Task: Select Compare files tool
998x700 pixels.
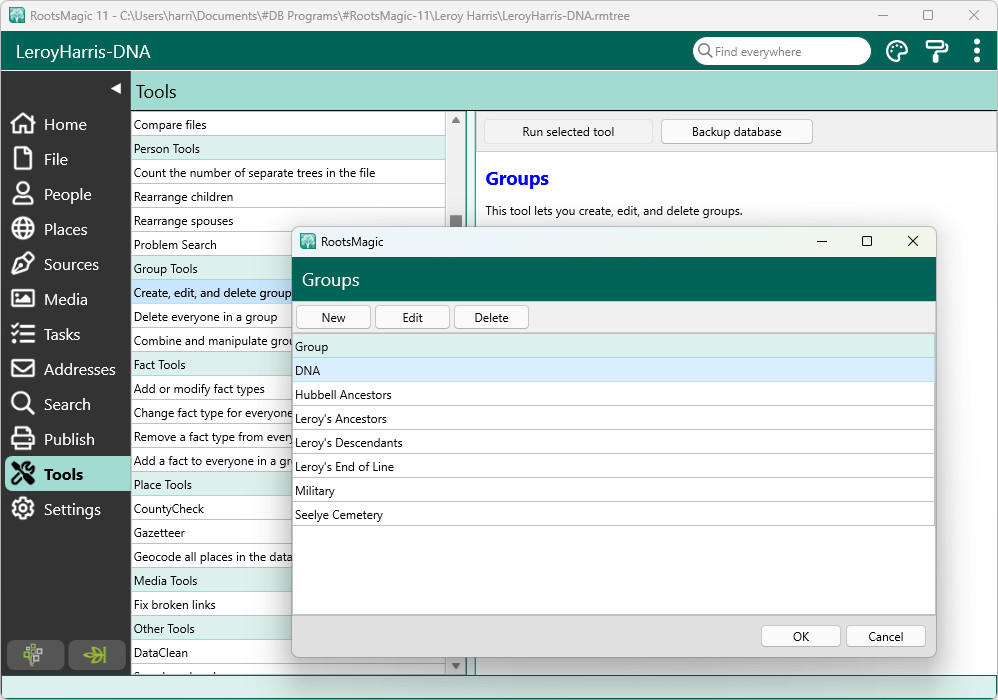Action: 288,125
